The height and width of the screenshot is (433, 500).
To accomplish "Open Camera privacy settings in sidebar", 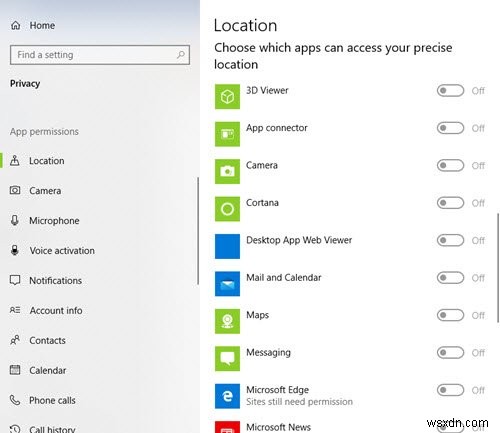I will click(x=99, y=191).
